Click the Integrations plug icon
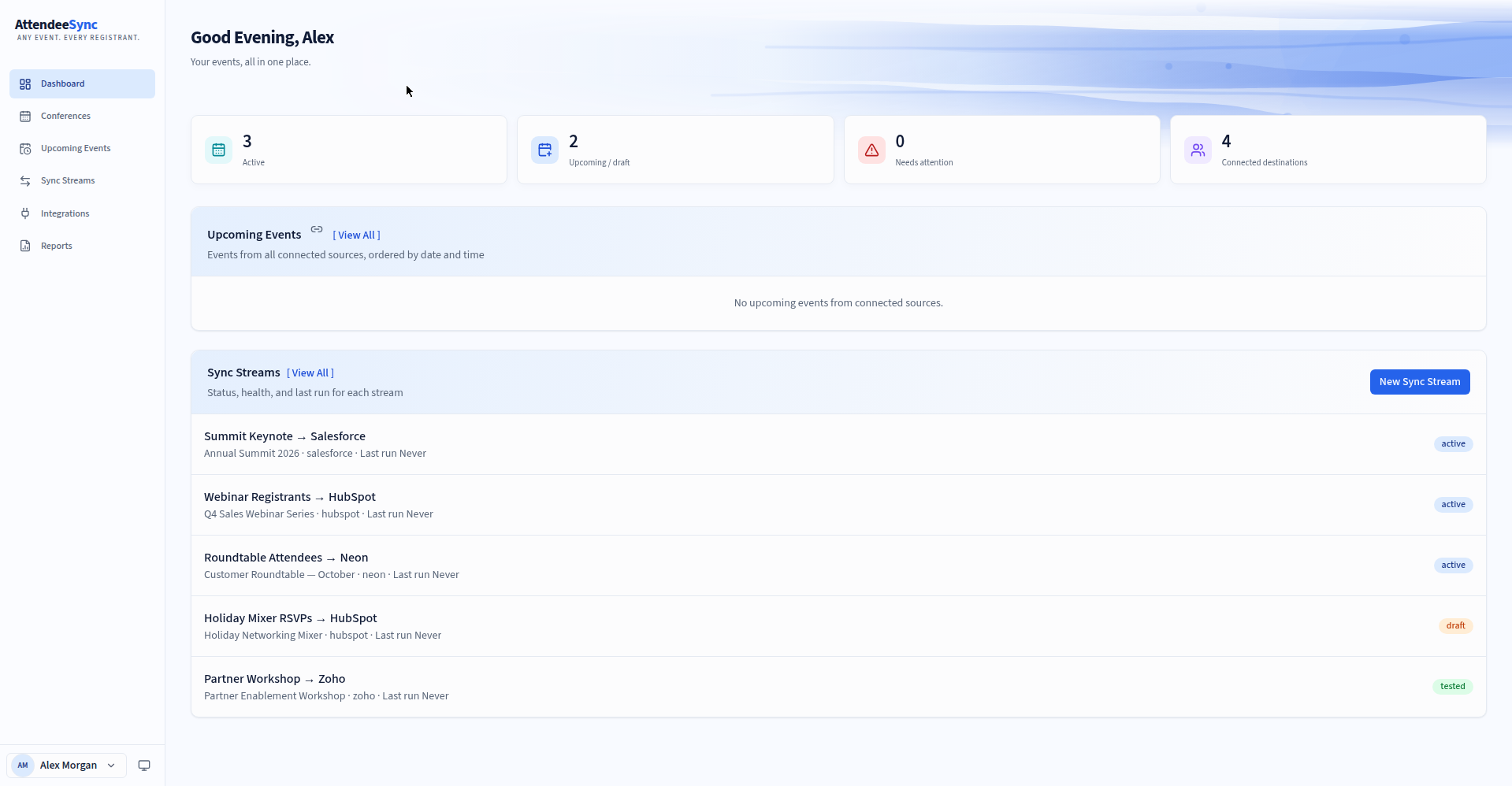This screenshot has height=786, width=1512. tap(25, 213)
